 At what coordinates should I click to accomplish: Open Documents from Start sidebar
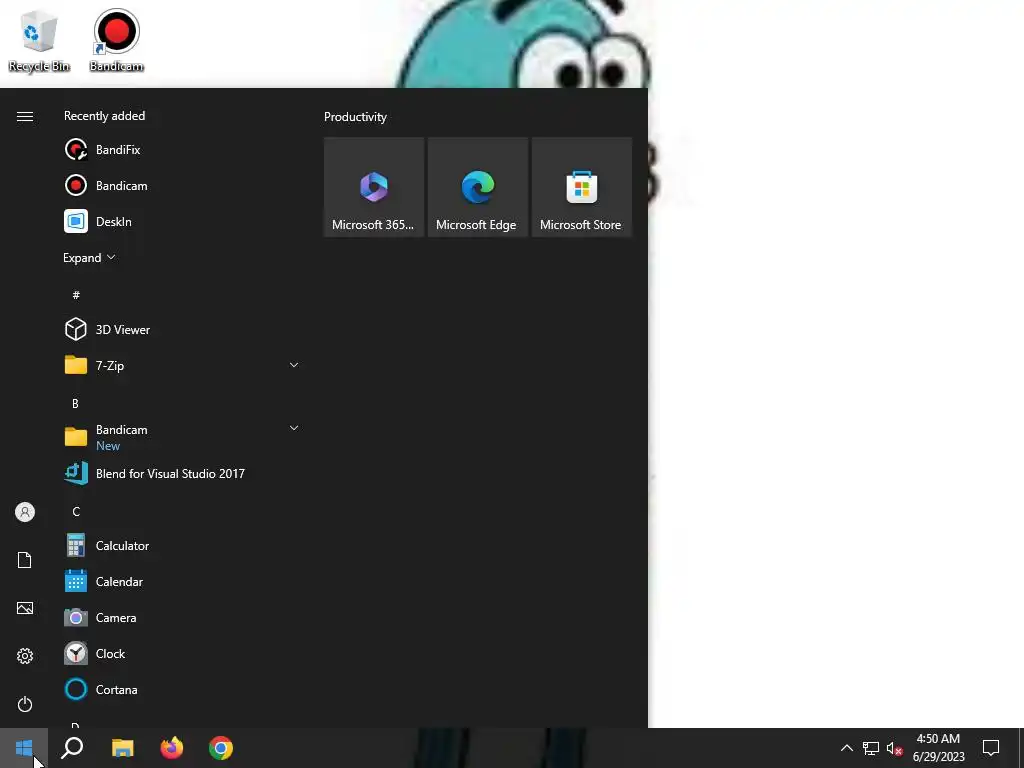tap(25, 560)
